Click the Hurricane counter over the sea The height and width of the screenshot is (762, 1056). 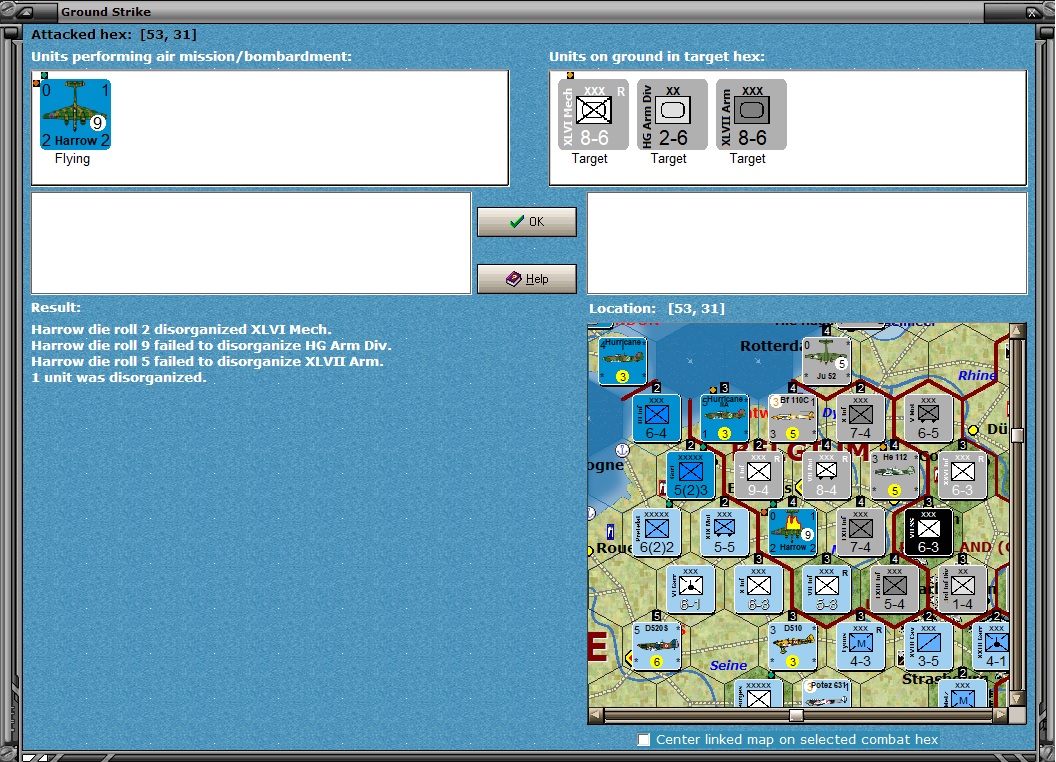coord(622,360)
